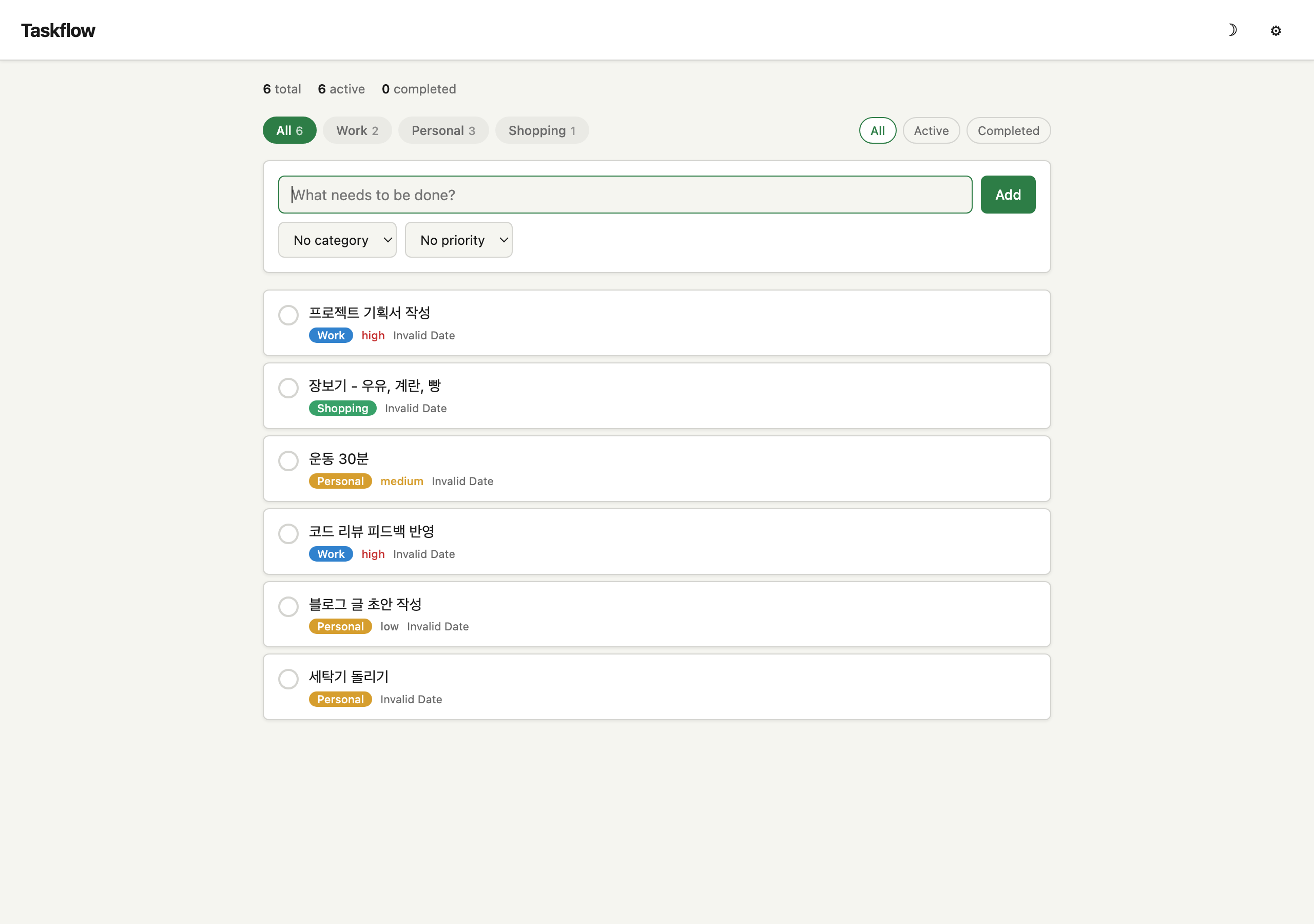Screen dimensions: 1314x924
Task: Open the 'No category' dropdown
Action: click(x=337, y=239)
